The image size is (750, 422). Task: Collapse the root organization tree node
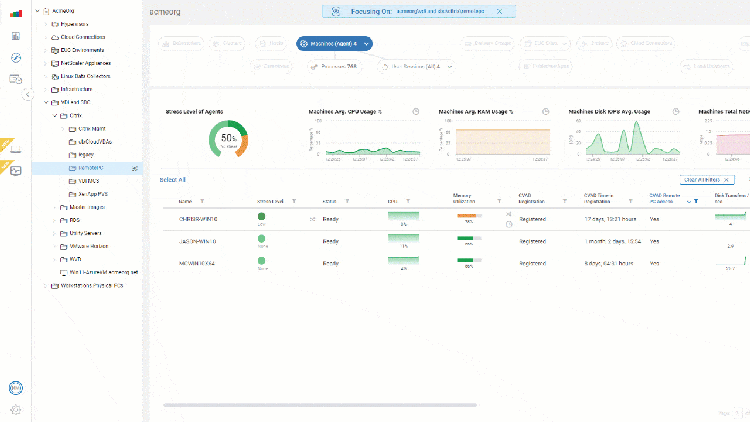(38, 11)
